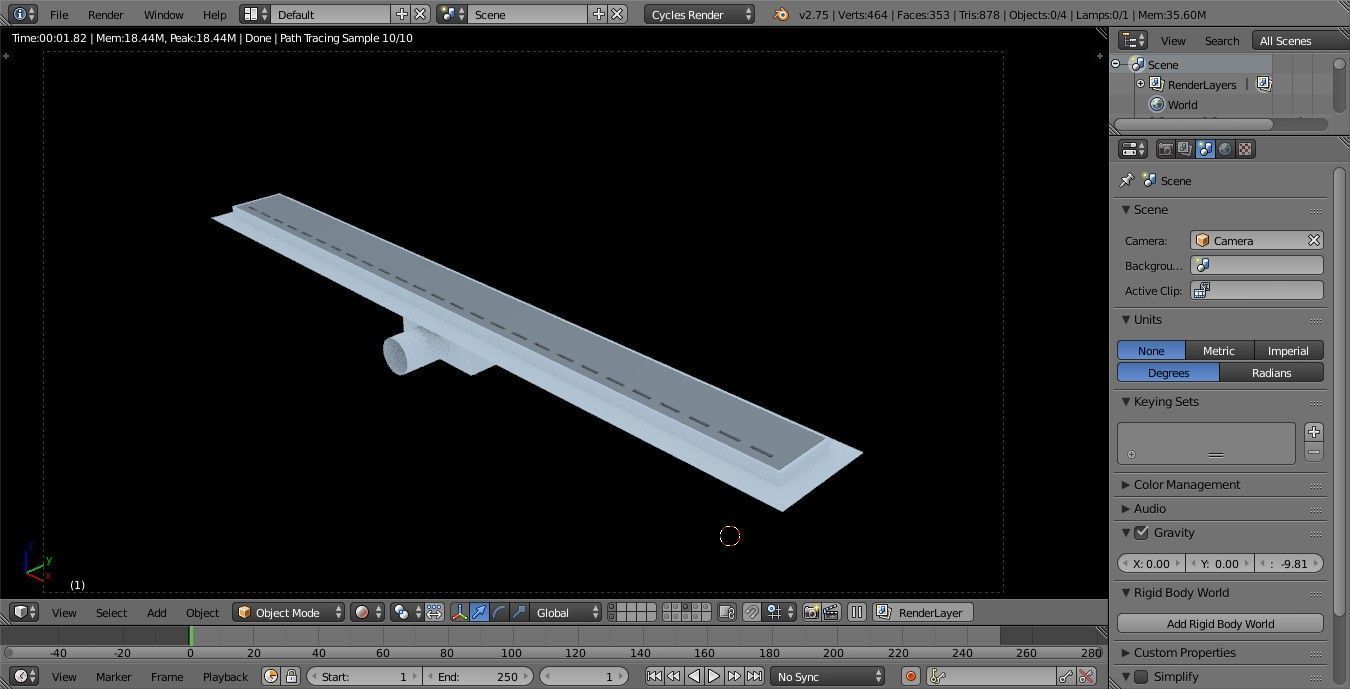Add new screen layout with plus icon
Image resolution: width=1350 pixels, height=689 pixels.
pos(402,14)
